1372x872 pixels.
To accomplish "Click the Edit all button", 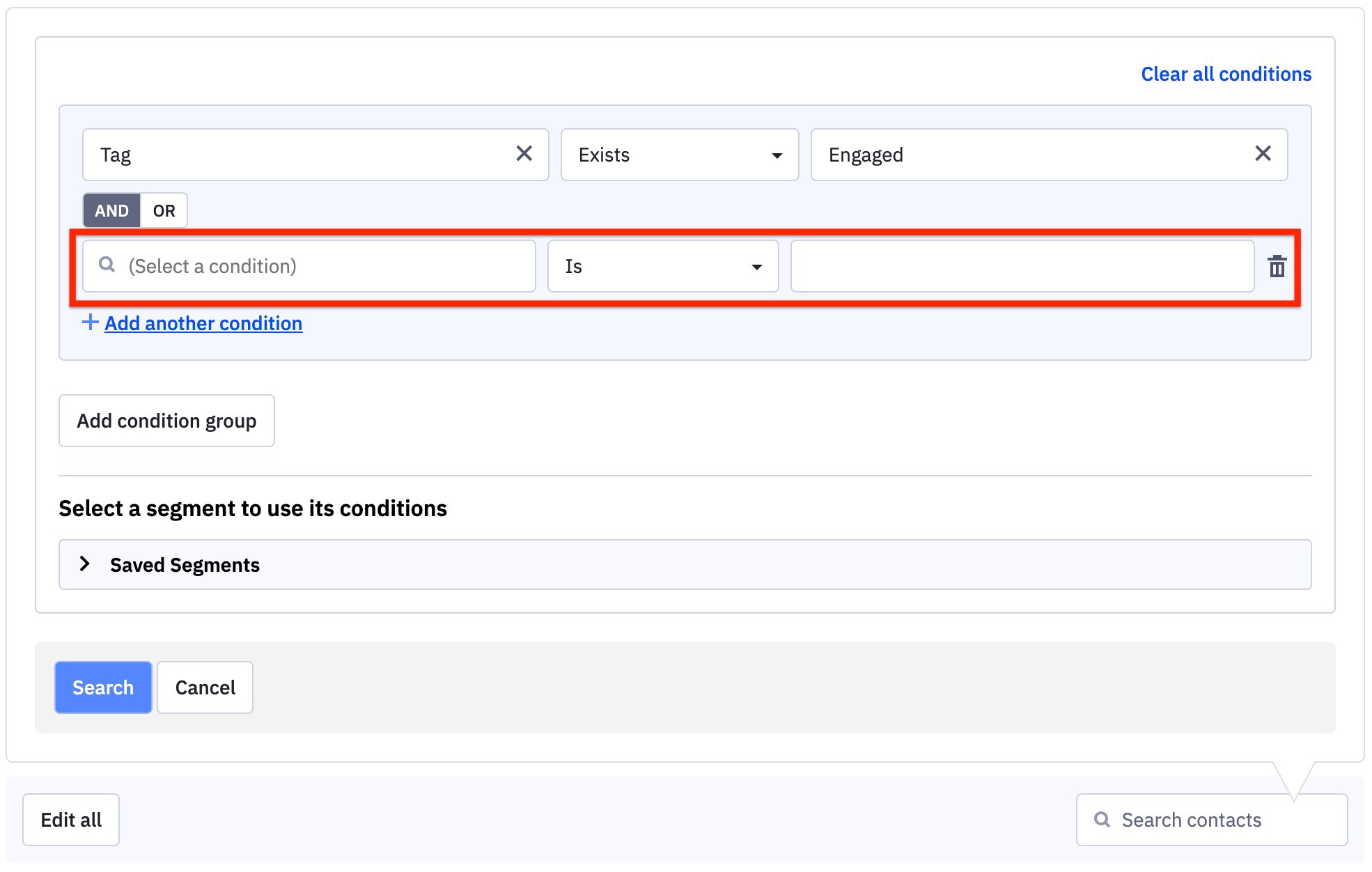I will (x=71, y=820).
